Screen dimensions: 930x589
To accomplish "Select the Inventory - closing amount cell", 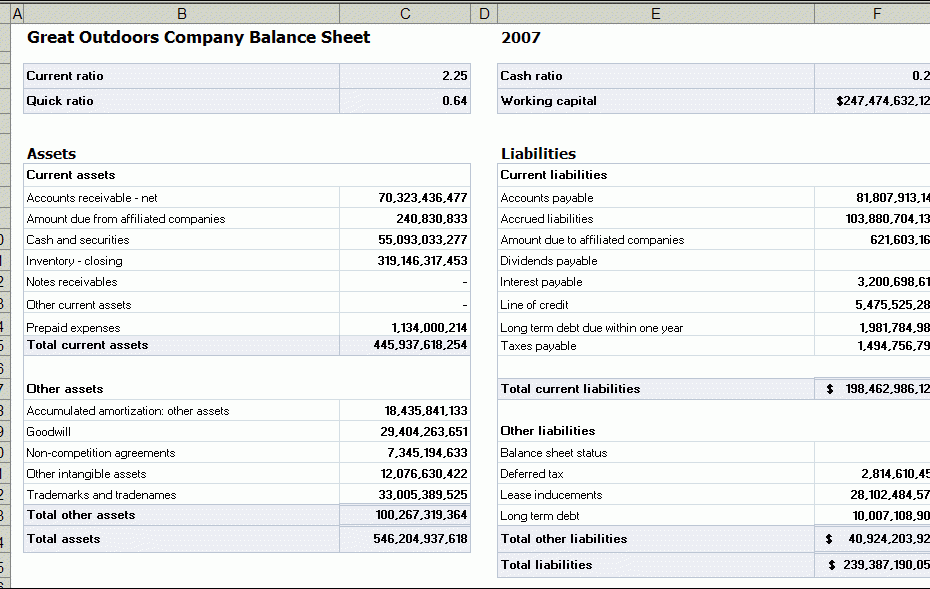I will (x=404, y=260).
